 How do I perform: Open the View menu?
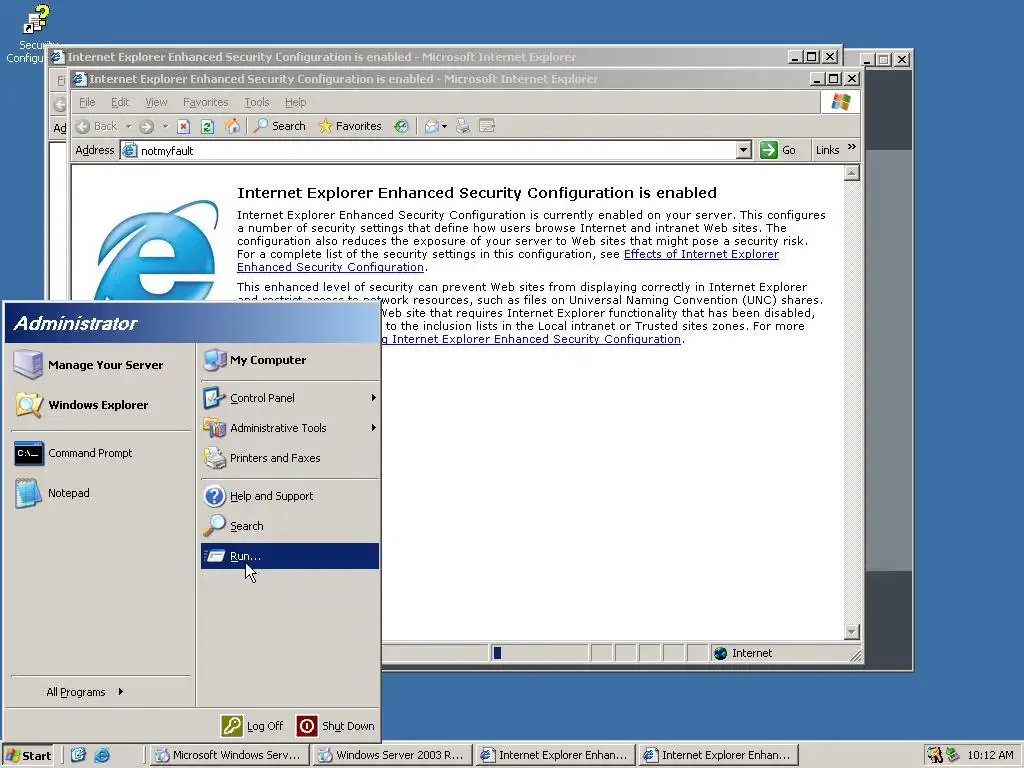pyautogui.click(x=156, y=102)
